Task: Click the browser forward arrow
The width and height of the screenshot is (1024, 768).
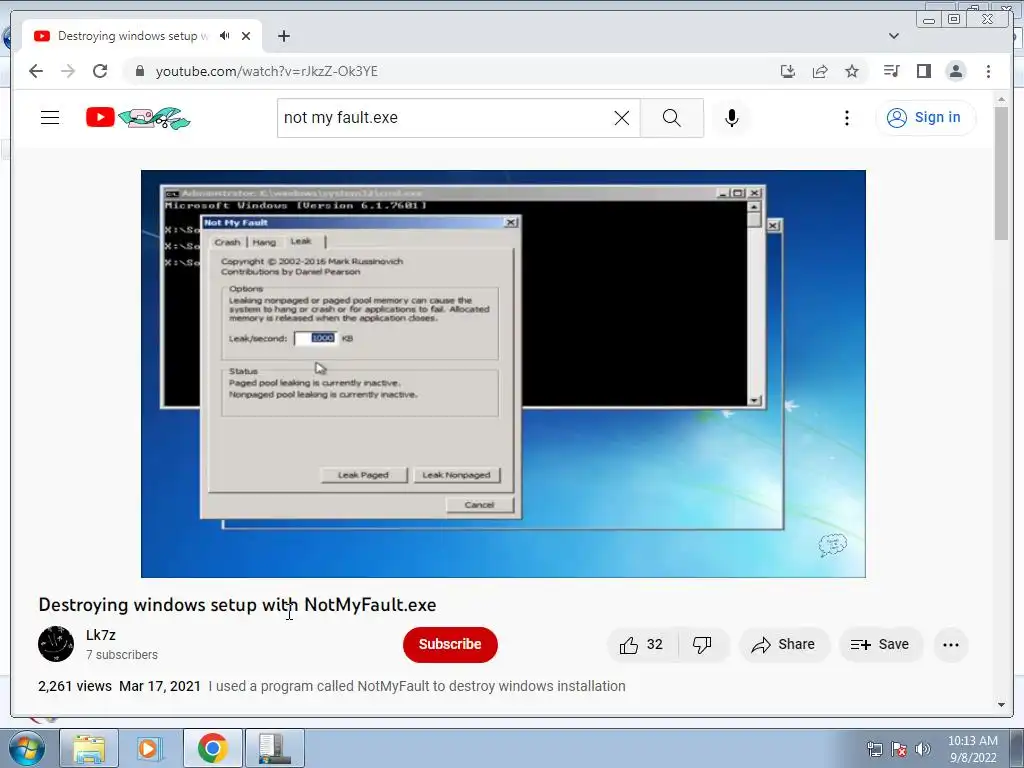Action: click(x=68, y=71)
